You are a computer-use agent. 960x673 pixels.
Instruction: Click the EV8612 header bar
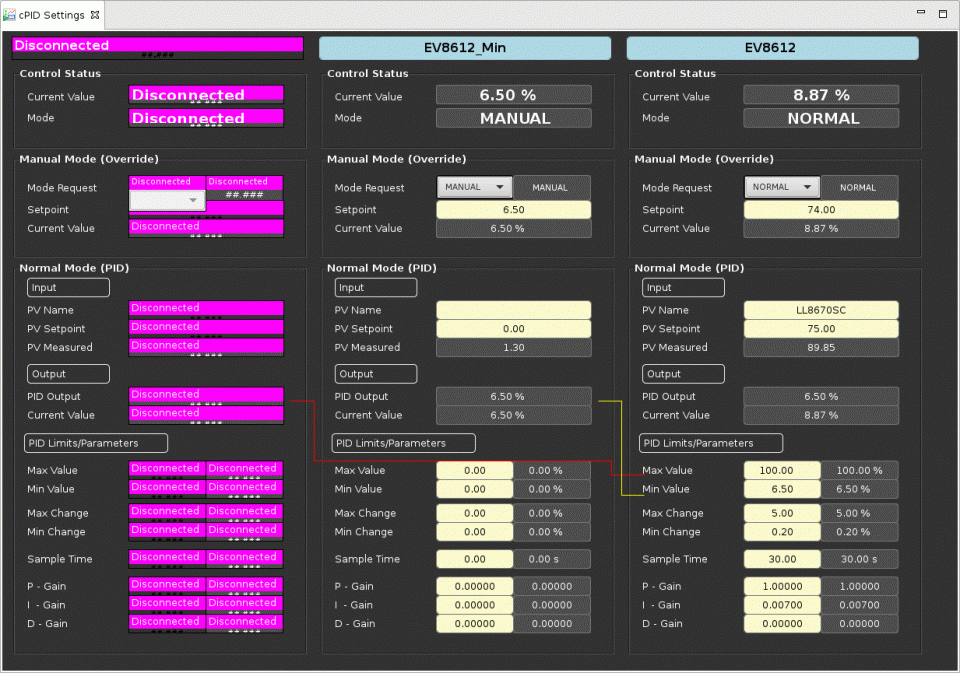pyautogui.click(x=771, y=48)
